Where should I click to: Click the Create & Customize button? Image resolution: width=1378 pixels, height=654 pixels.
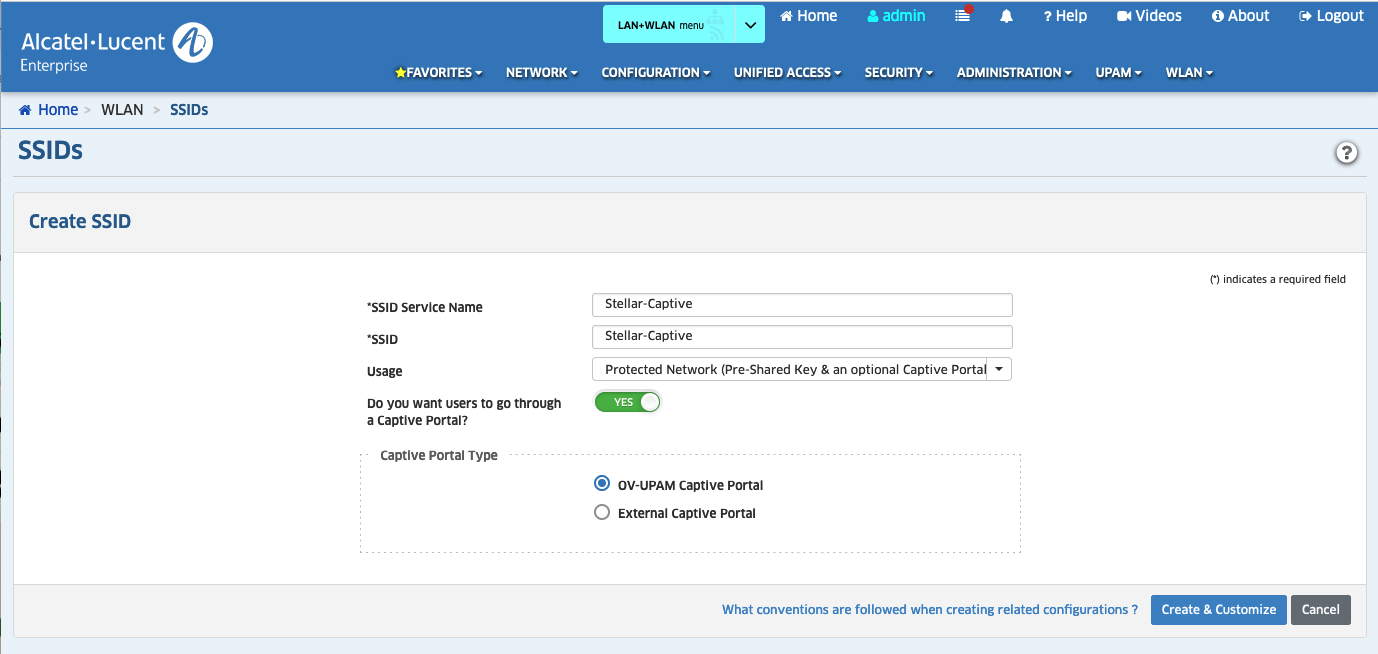tap(1218, 609)
